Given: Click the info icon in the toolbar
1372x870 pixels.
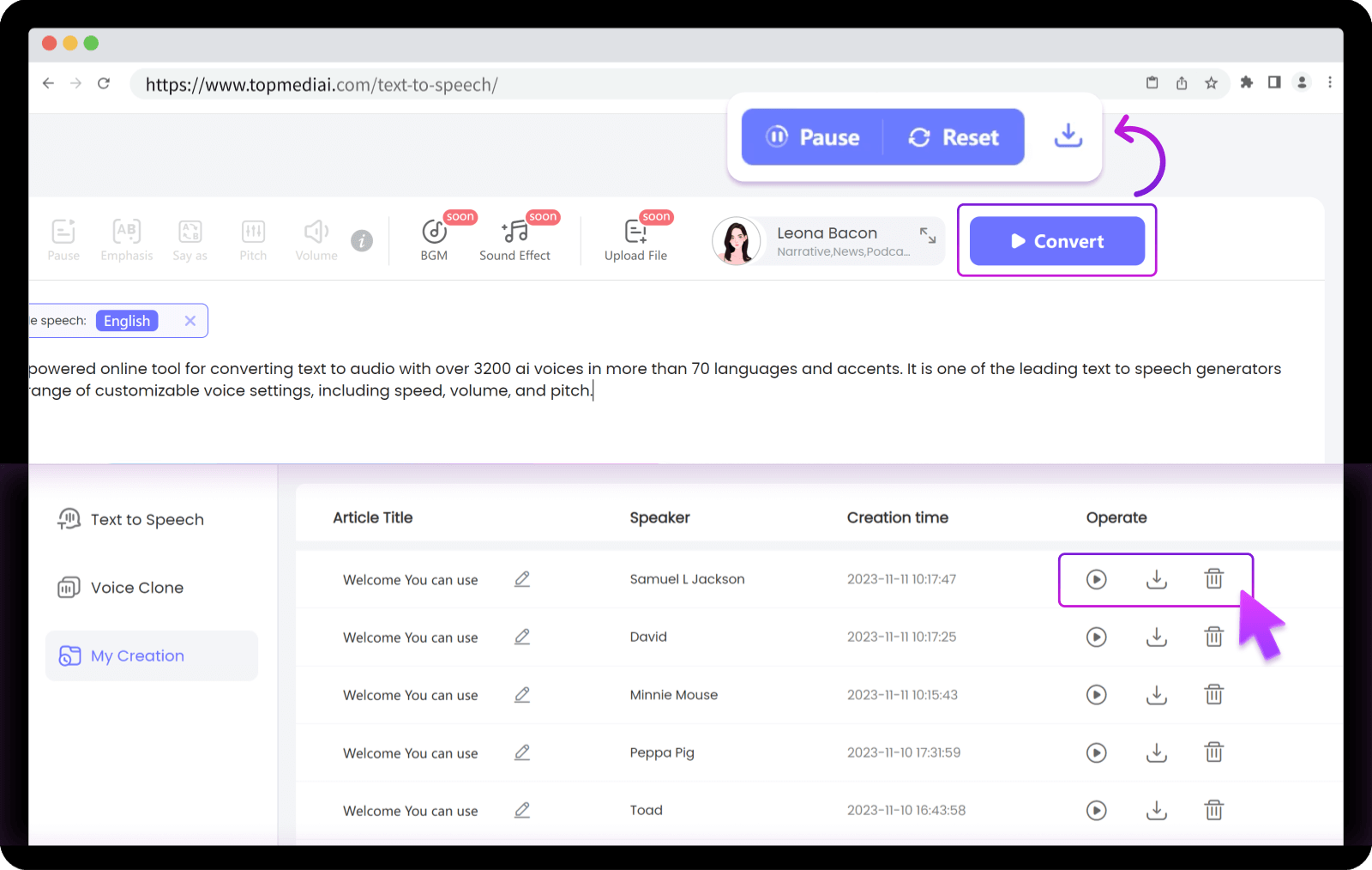Looking at the screenshot, I should click(x=362, y=241).
